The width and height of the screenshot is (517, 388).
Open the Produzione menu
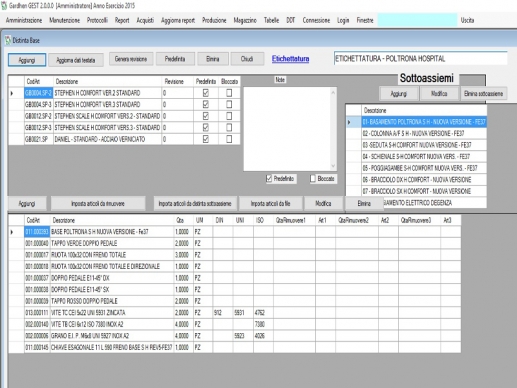tap(214, 20)
